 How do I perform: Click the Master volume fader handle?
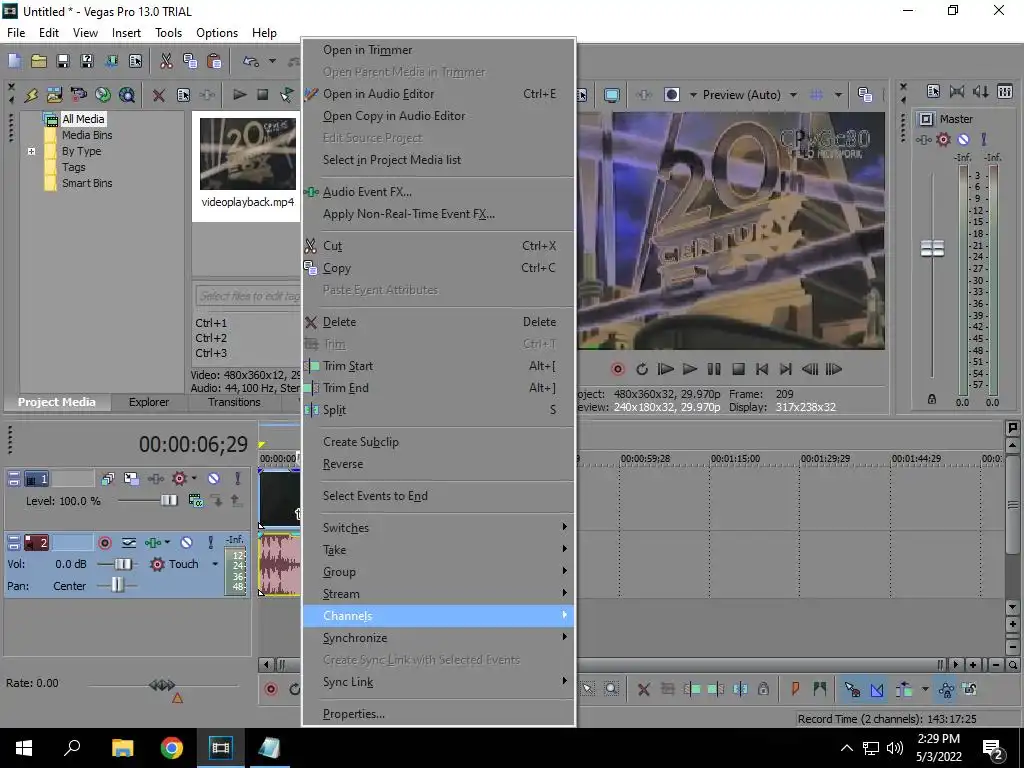pyautogui.click(x=932, y=248)
